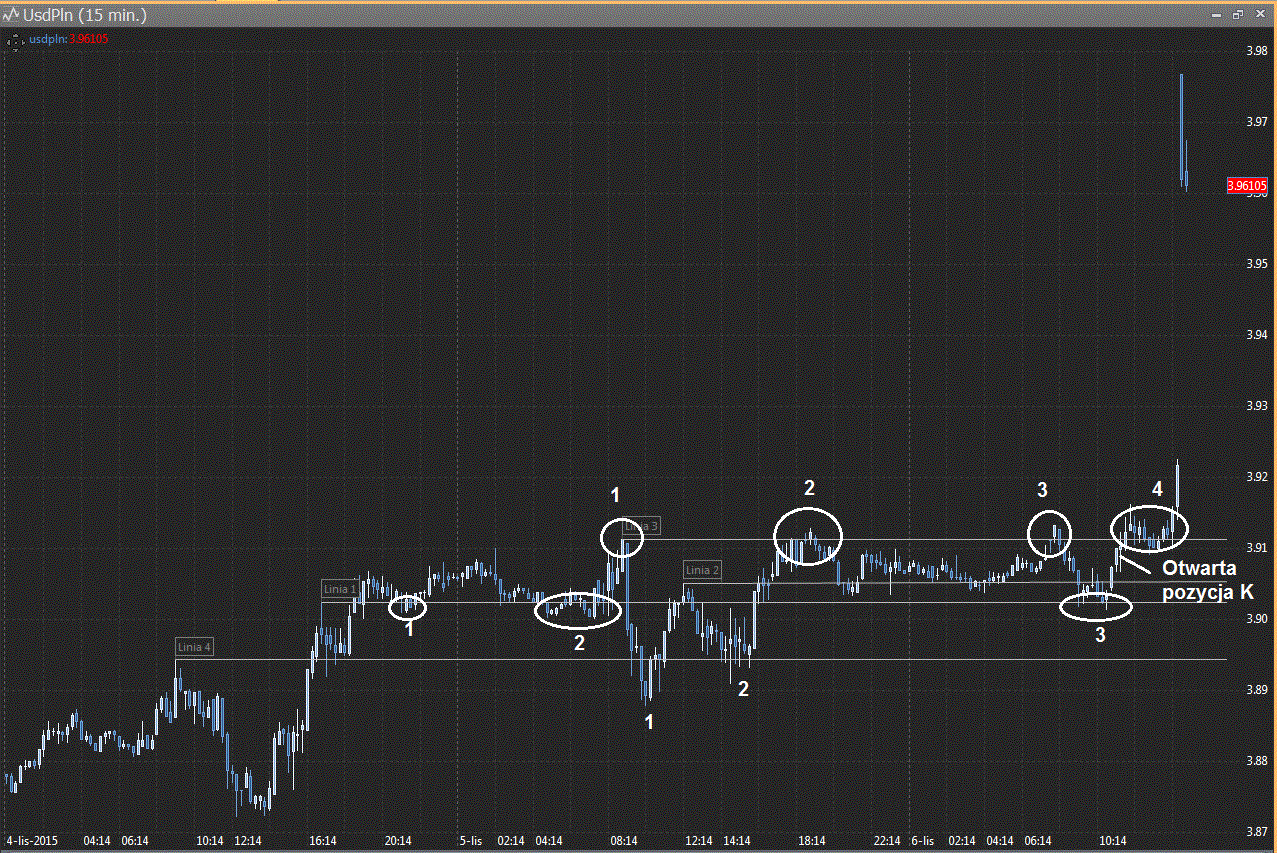Restore down the UsdPln chart window

(x=1238, y=15)
